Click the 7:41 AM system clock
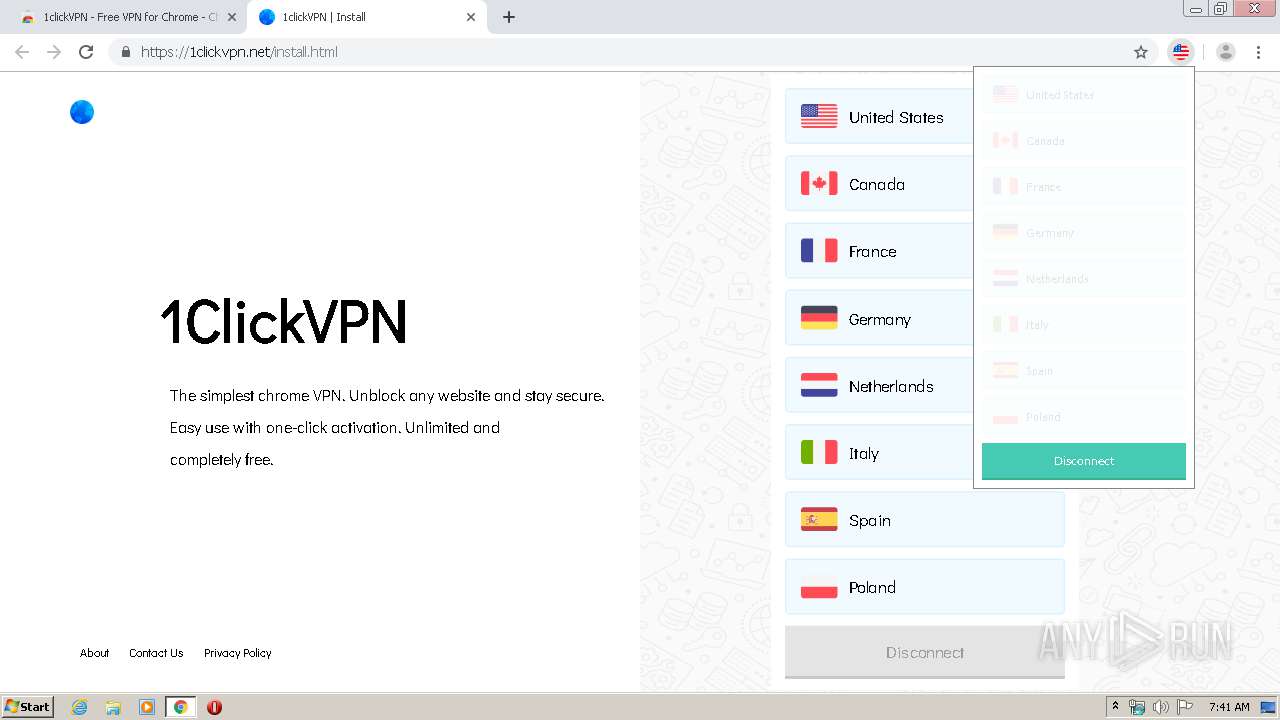The width and height of the screenshot is (1280, 720). pos(1229,707)
